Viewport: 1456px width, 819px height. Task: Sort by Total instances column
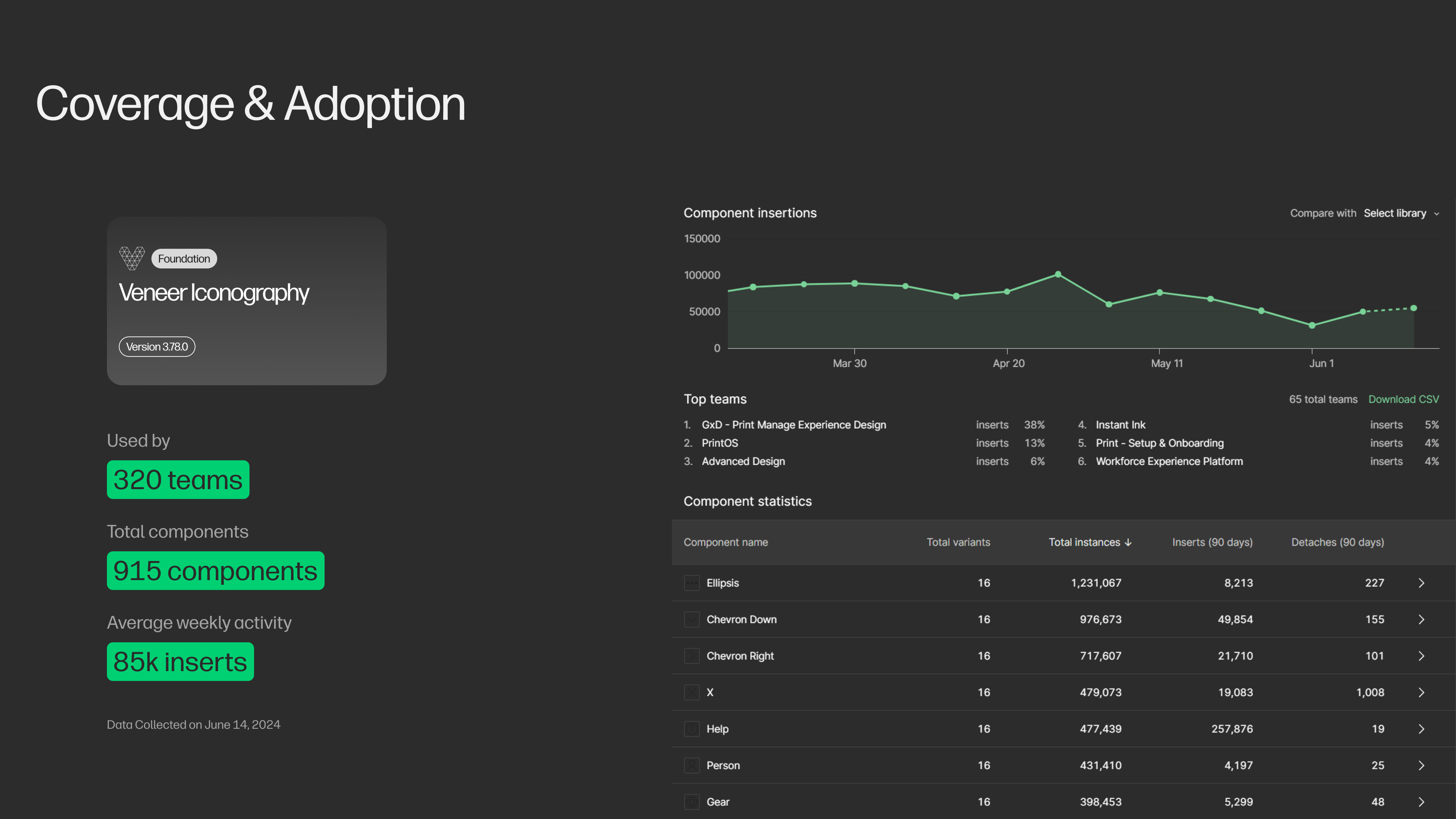click(1089, 542)
